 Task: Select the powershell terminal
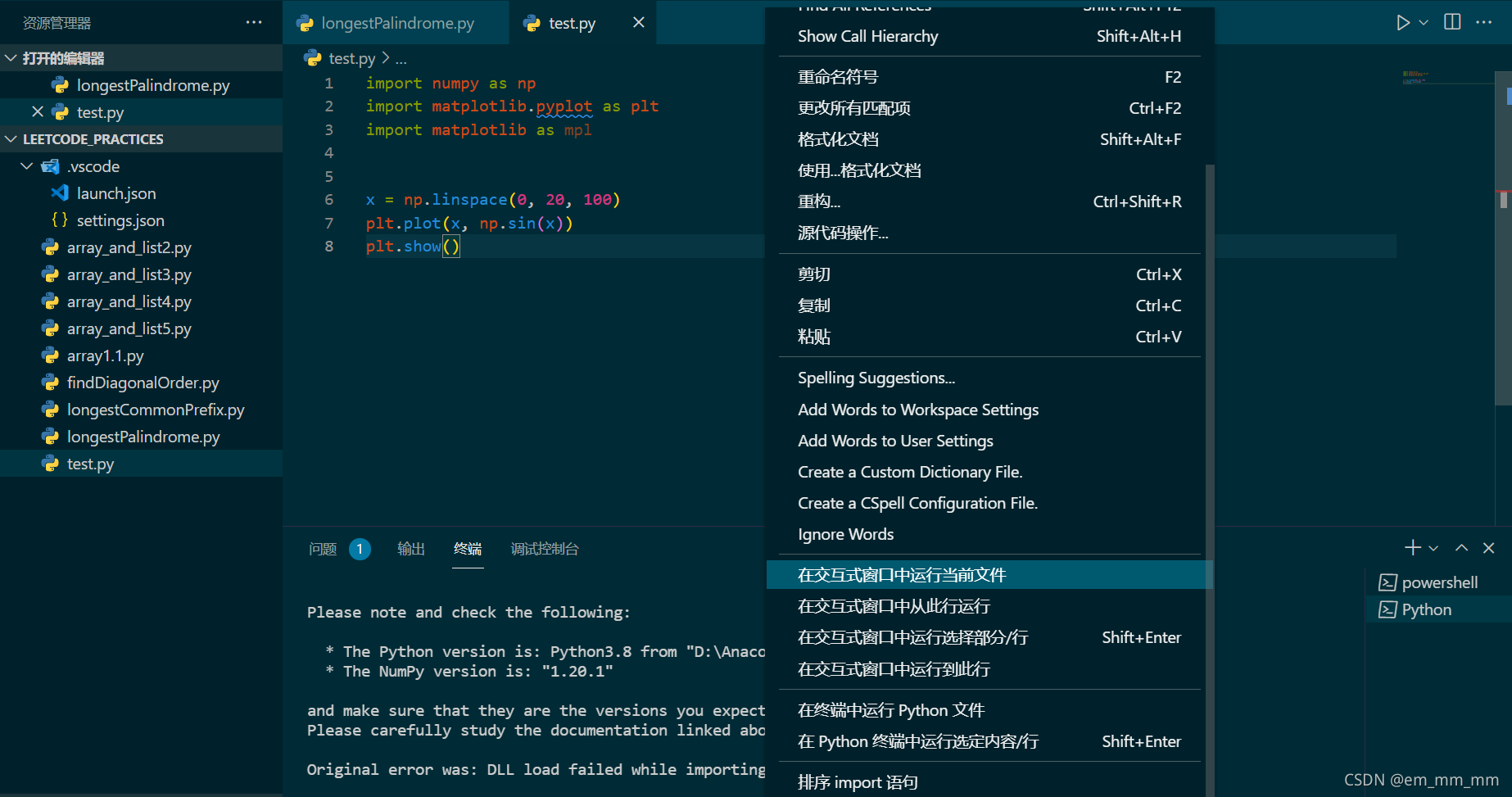point(1438,582)
